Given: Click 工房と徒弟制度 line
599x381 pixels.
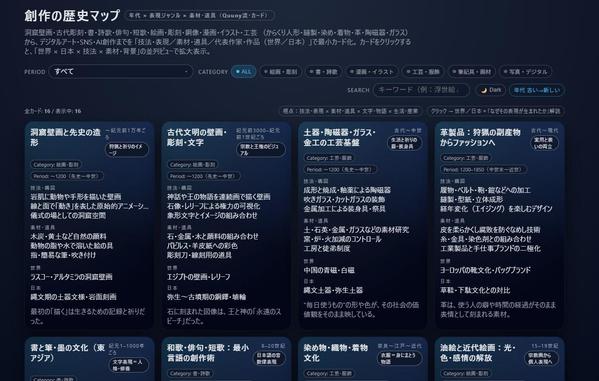Looking at the screenshot, I should tap(327, 249).
